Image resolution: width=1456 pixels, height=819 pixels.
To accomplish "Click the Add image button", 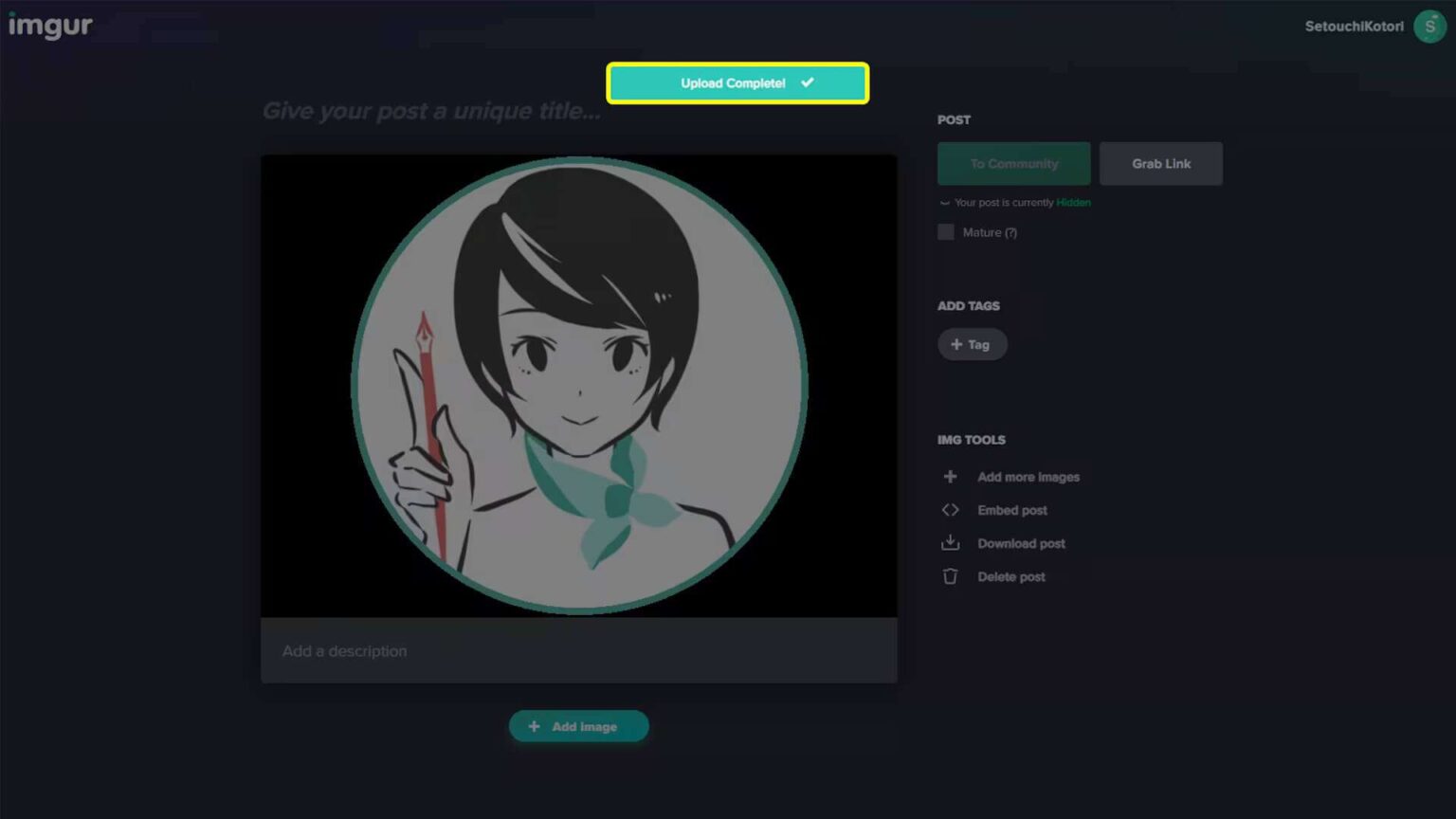I will coord(578,726).
